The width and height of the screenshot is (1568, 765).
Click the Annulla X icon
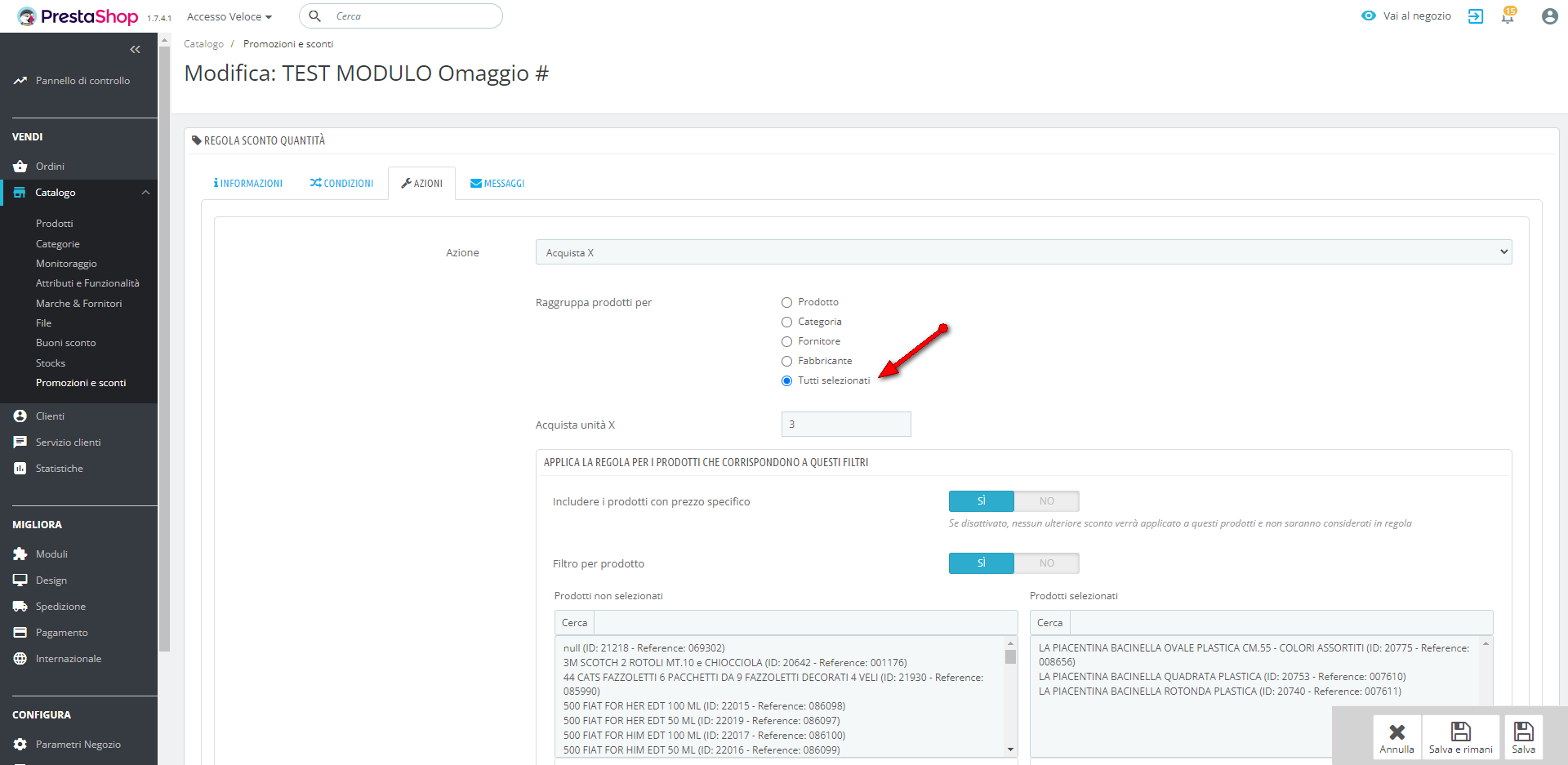tap(1396, 732)
